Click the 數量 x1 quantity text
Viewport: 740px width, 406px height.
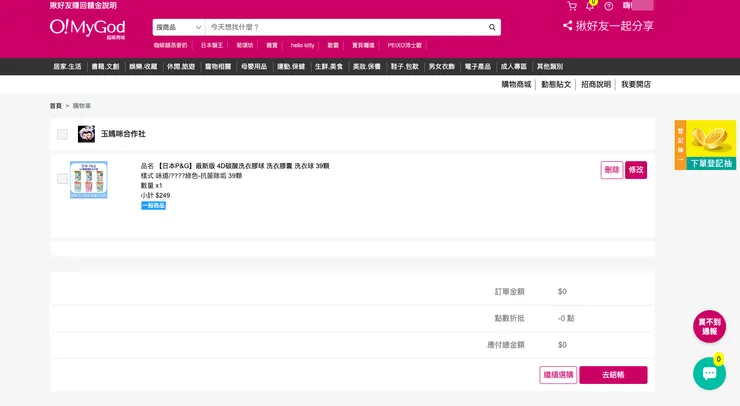(151, 186)
